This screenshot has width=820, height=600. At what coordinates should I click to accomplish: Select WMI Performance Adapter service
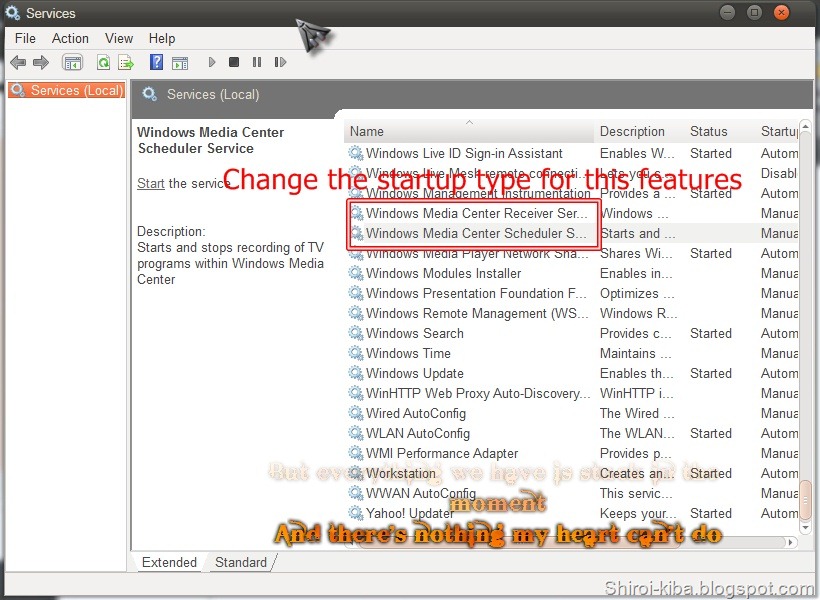point(573,453)
